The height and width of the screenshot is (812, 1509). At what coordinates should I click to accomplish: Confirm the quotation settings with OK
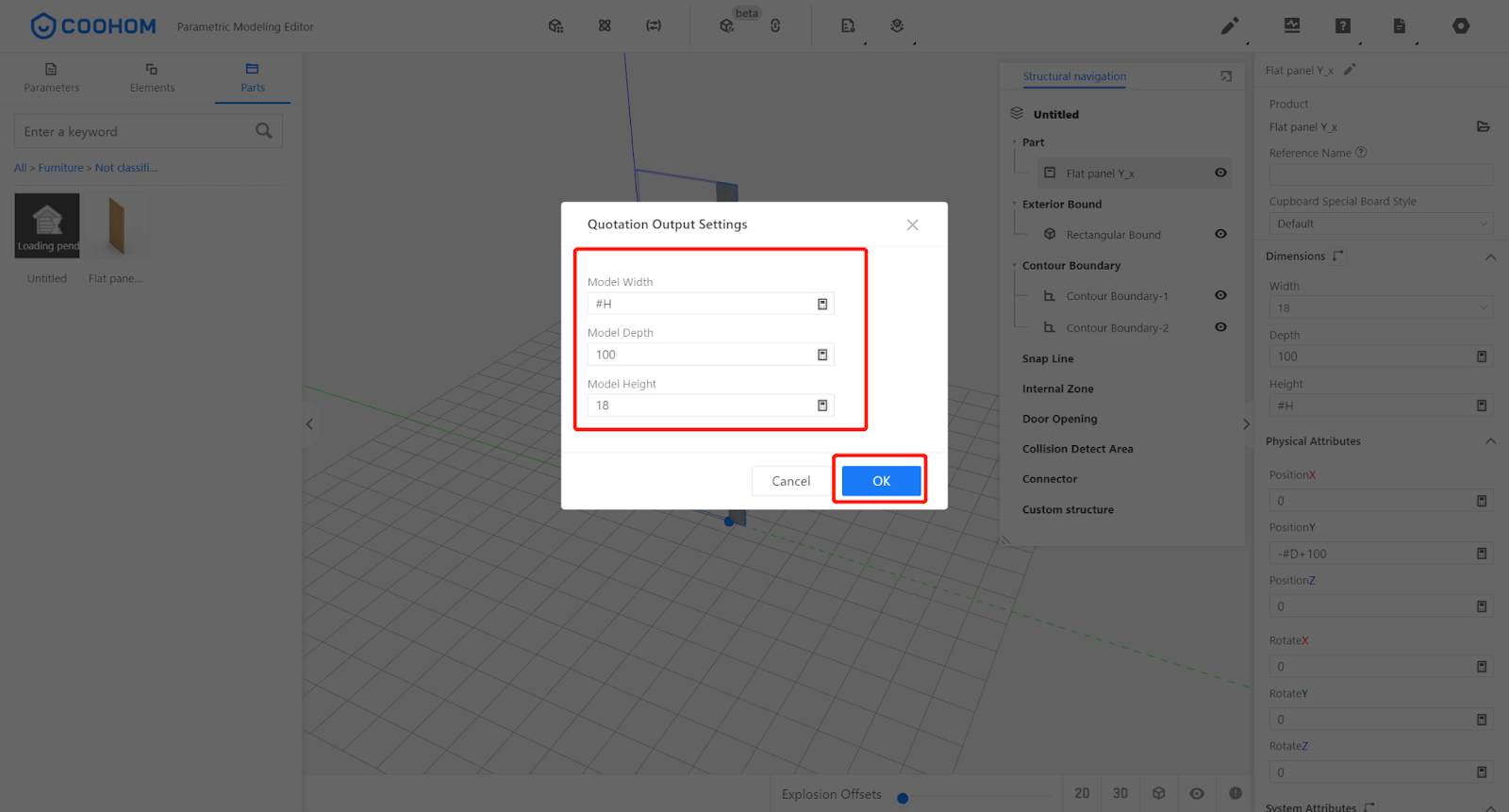tap(881, 481)
